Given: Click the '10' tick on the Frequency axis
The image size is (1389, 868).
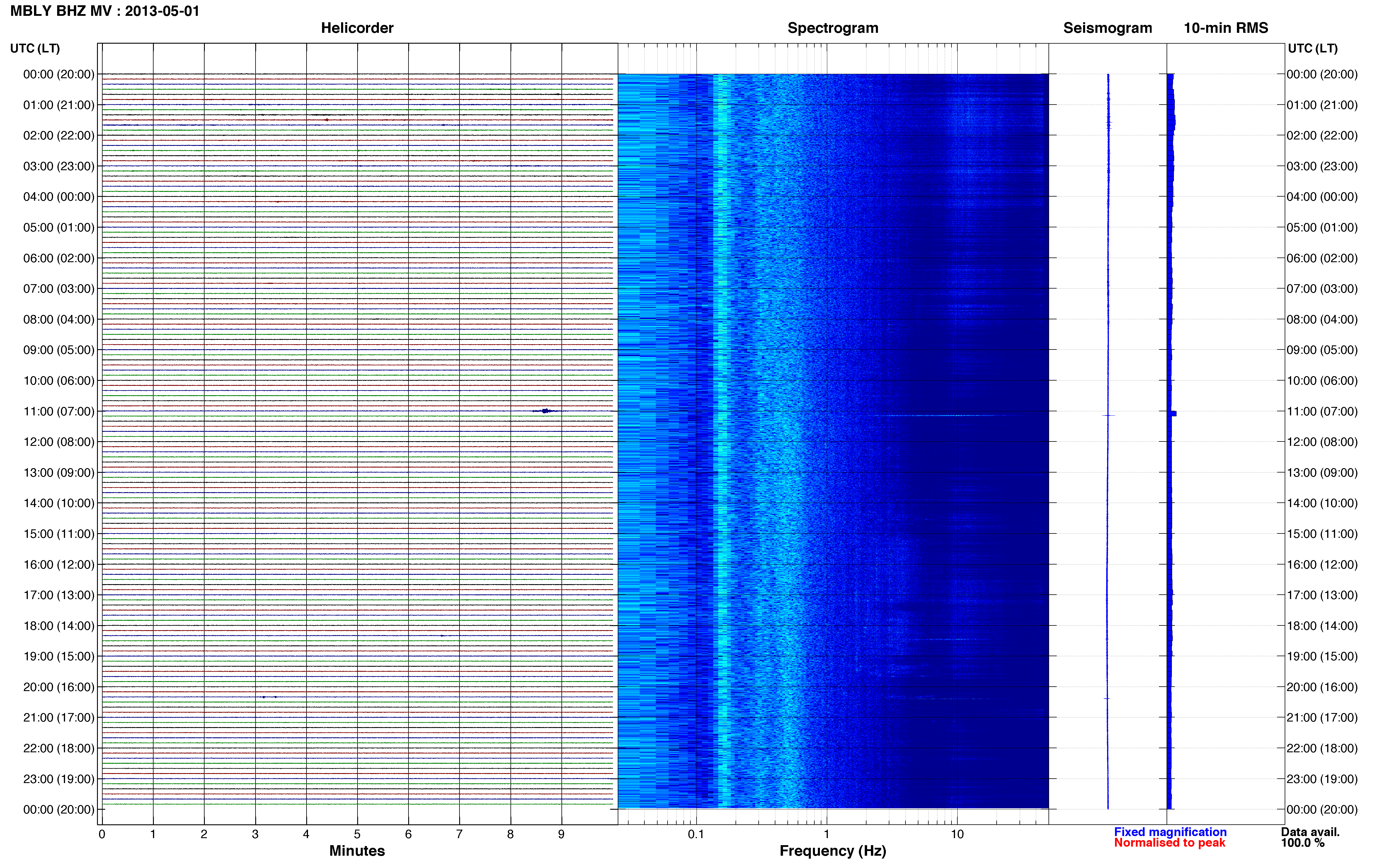Looking at the screenshot, I should [957, 834].
